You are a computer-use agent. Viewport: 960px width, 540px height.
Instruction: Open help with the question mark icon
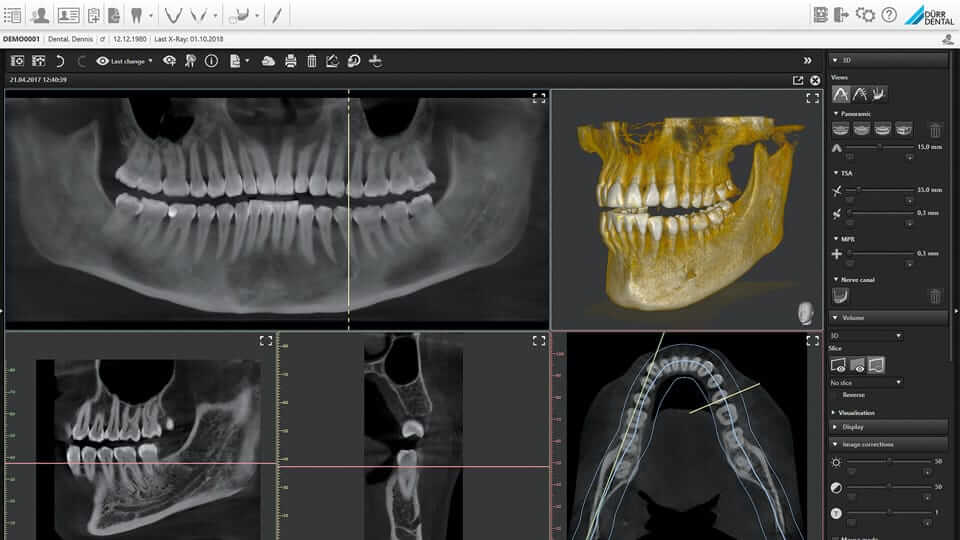coord(889,15)
